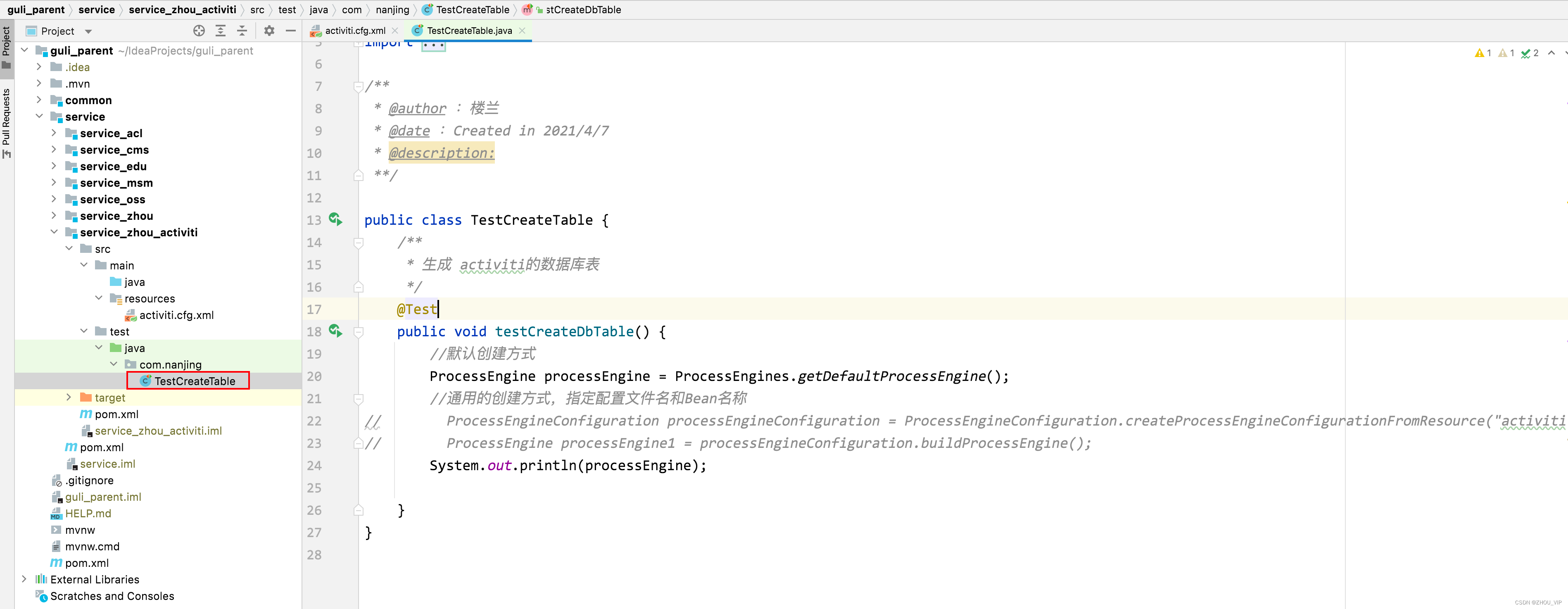
Task: Toggle code fold marker at line 18
Action: pos(359,332)
